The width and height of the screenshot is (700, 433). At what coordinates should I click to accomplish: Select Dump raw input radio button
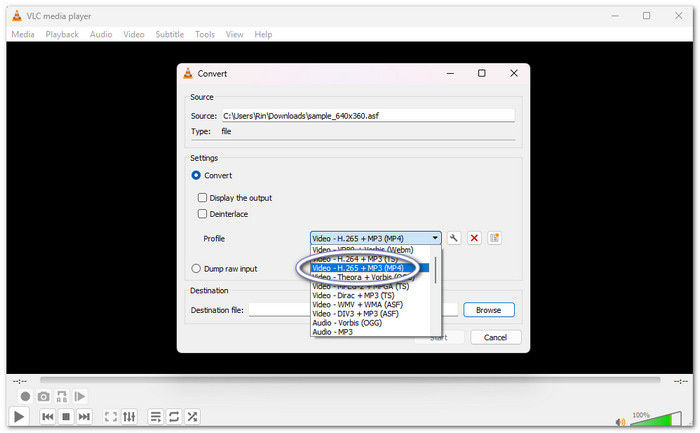click(x=196, y=269)
